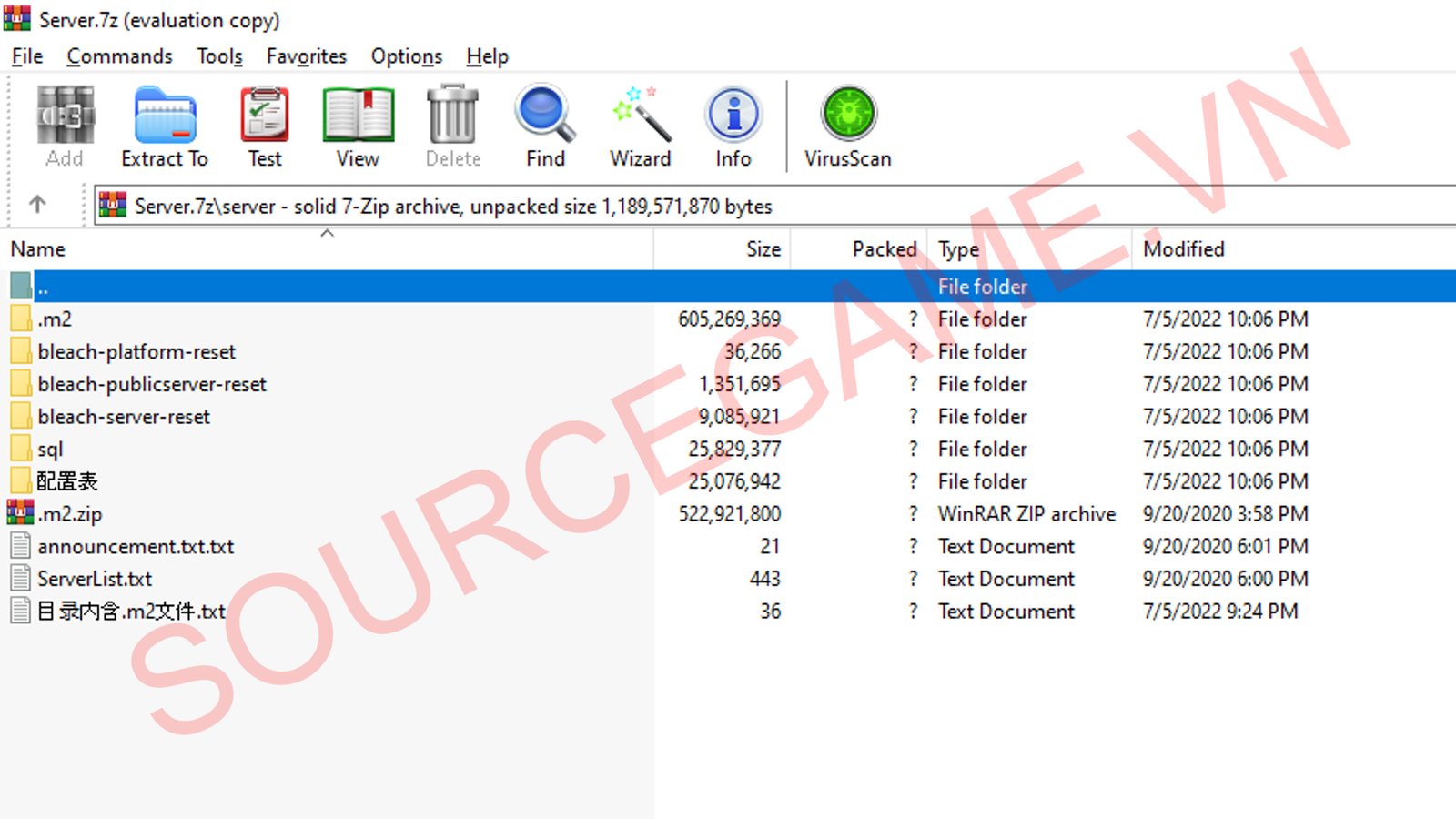The width and height of the screenshot is (1456, 819).
Task: Sort the list by Name column
Action: [38, 249]
